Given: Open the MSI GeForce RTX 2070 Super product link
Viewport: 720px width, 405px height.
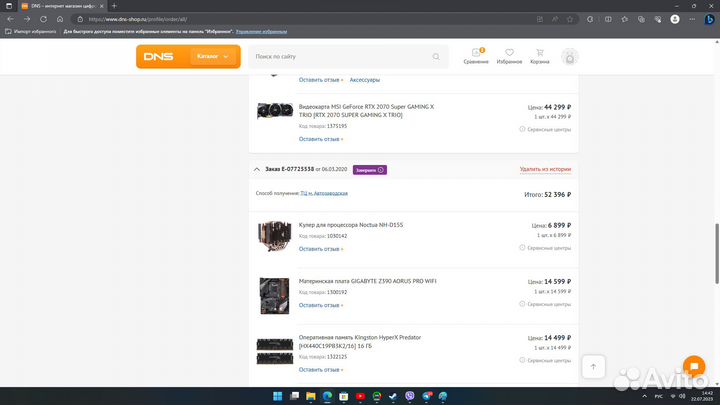Looking at the screenshot, I should (x=366, y=111).
